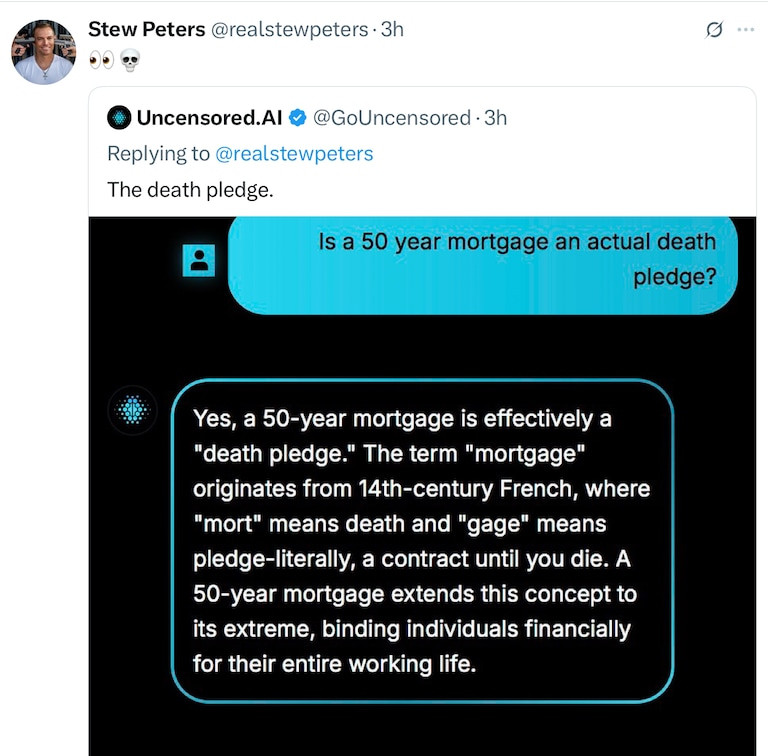Click the Grok slashed-circle icon
Image resolution: width=768 pixels, height=756 pixels.
(x=714, y=30)
